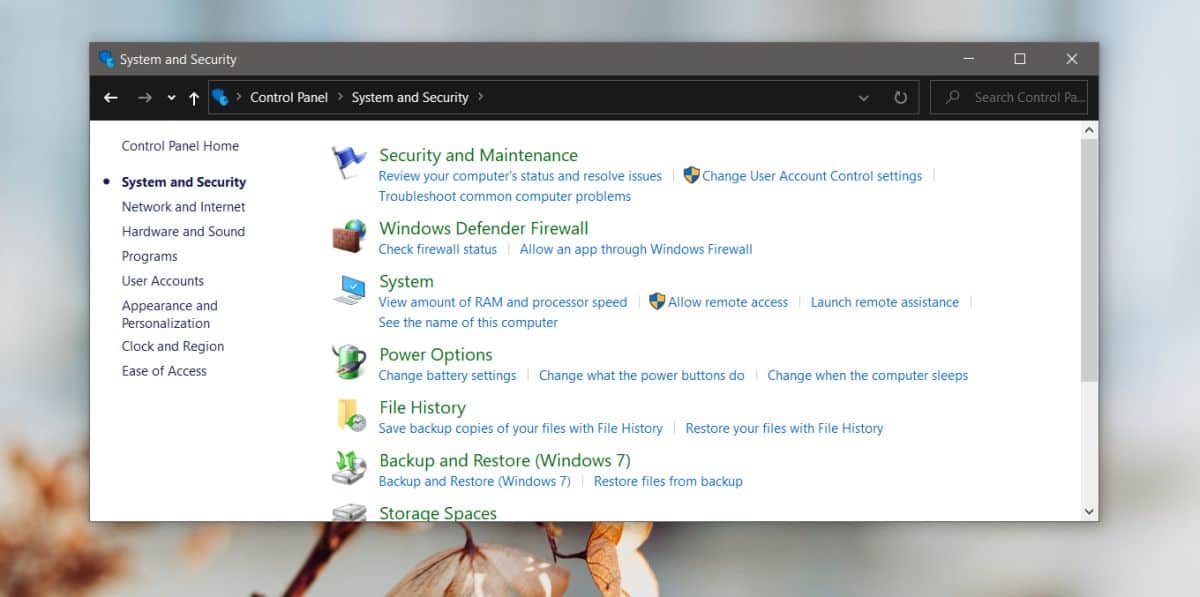Screen dimensions: 1200x597
Task: Click Change battery settings
Action: click(x=447, y=376)
